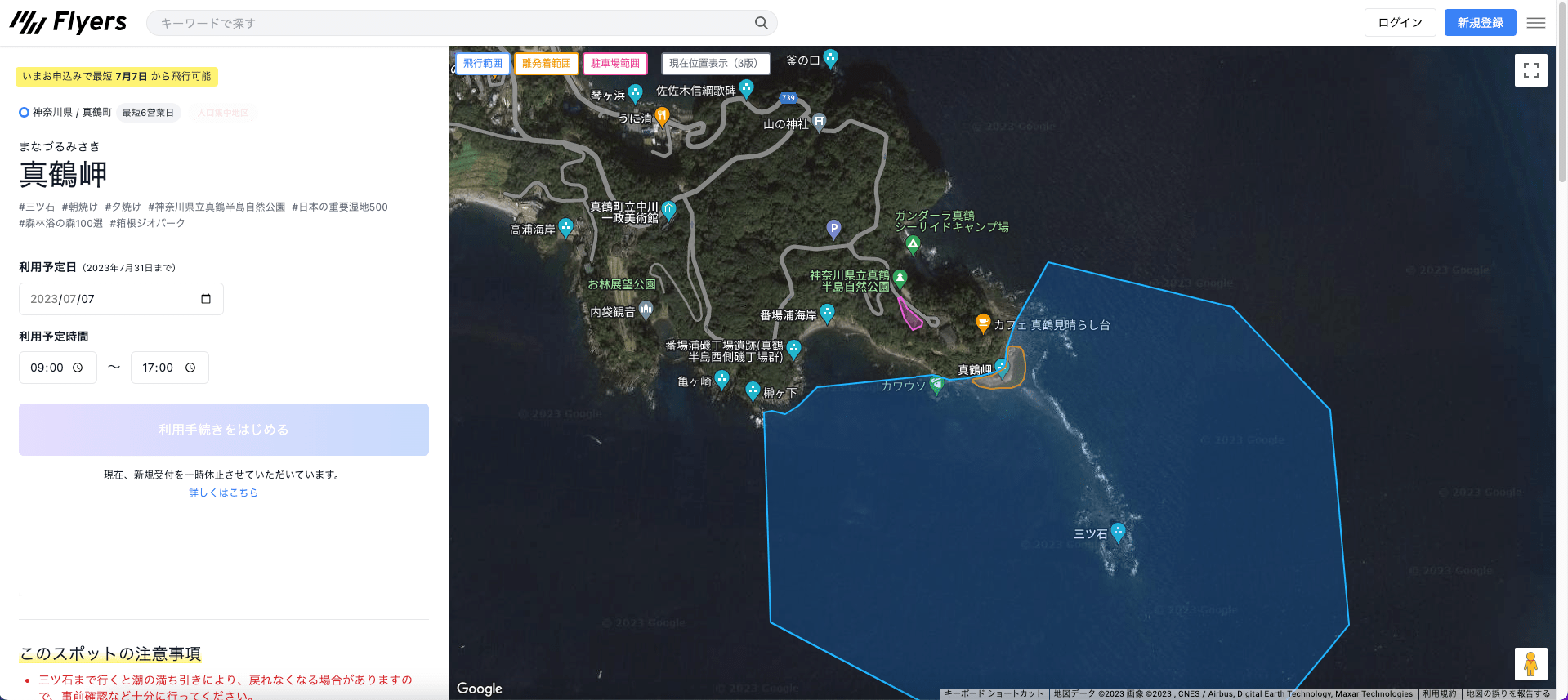Viewport: 1568px width, 700px height.
Task: Toggle the 飛行範囲 overlay
Action: click(x=483, y=64)
